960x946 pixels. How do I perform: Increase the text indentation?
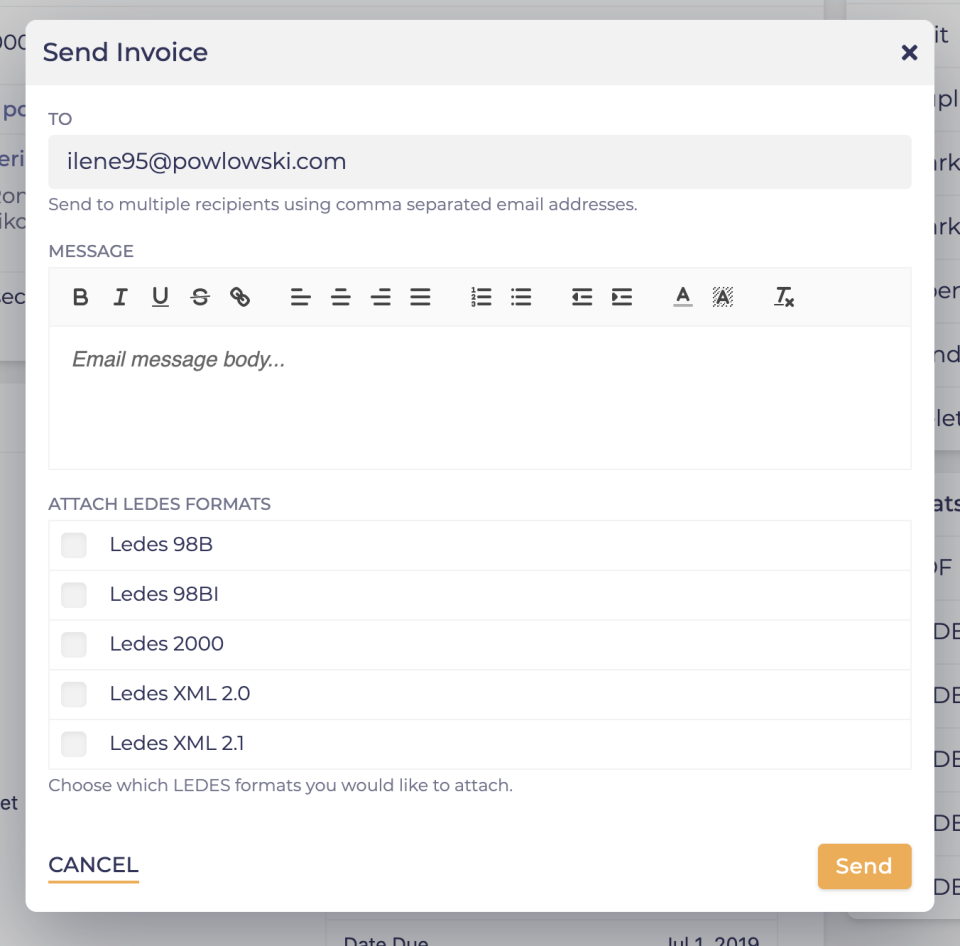coord(622,297)
